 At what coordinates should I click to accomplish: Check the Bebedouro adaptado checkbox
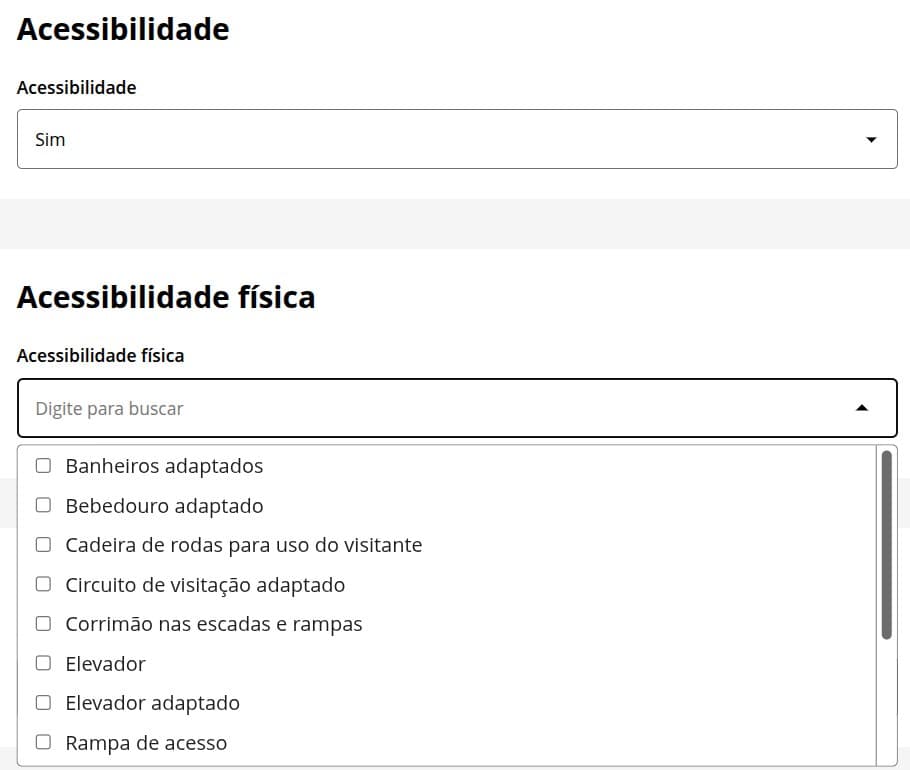tap(43, 505)
